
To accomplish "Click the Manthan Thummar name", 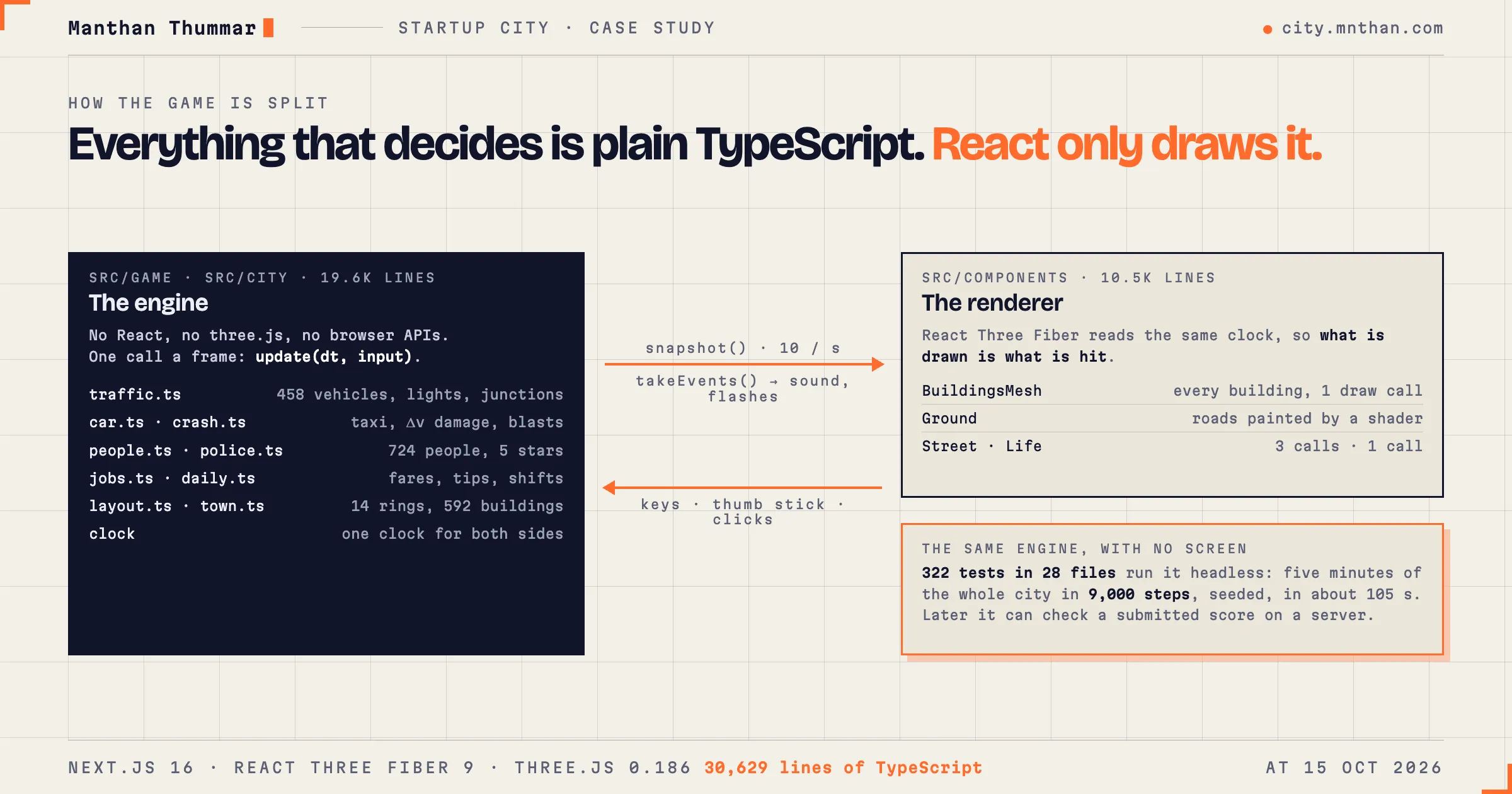I will (x=162, y=28).
